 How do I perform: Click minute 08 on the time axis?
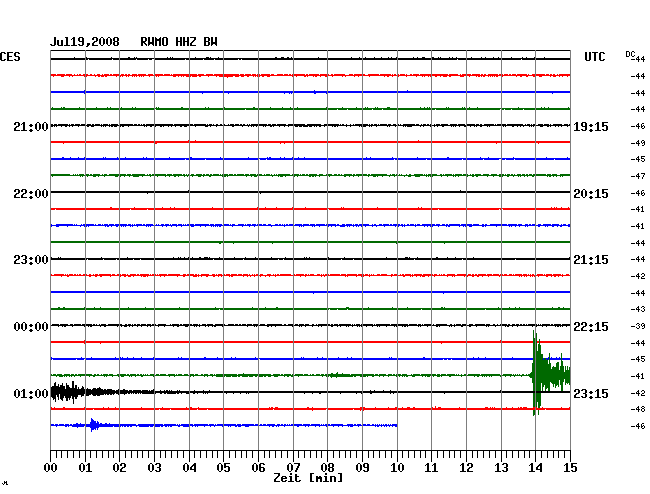point(327,468)
